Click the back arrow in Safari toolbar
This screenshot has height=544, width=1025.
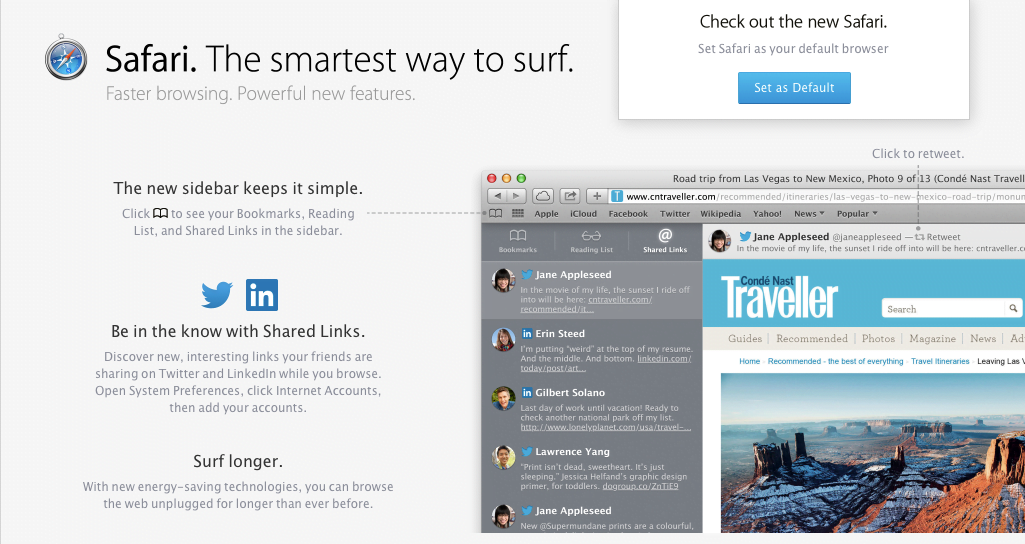pos(497,196)
